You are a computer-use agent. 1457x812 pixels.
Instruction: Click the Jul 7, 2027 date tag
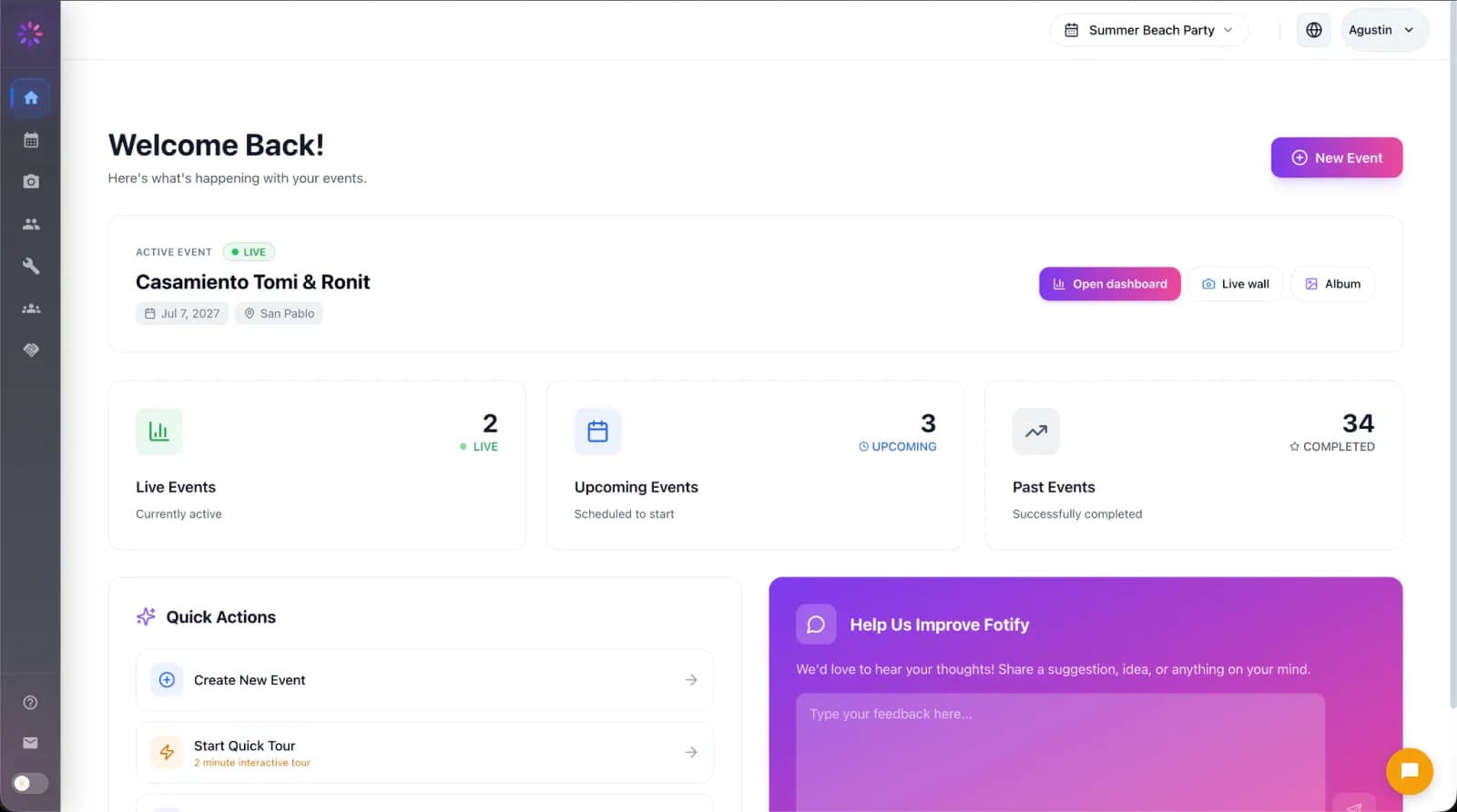[182, 313]
